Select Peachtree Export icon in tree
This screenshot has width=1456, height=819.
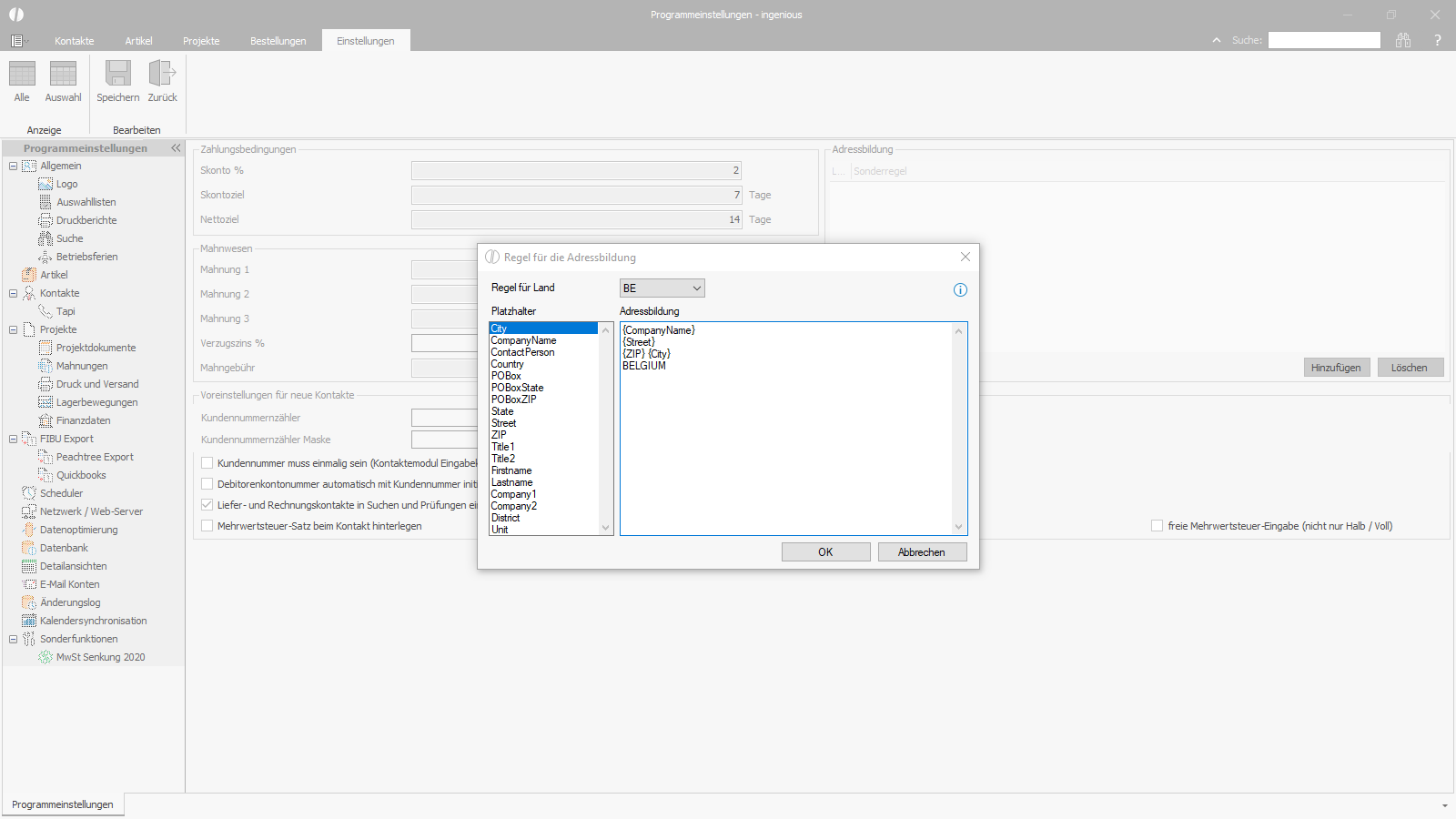coord(45,457)
